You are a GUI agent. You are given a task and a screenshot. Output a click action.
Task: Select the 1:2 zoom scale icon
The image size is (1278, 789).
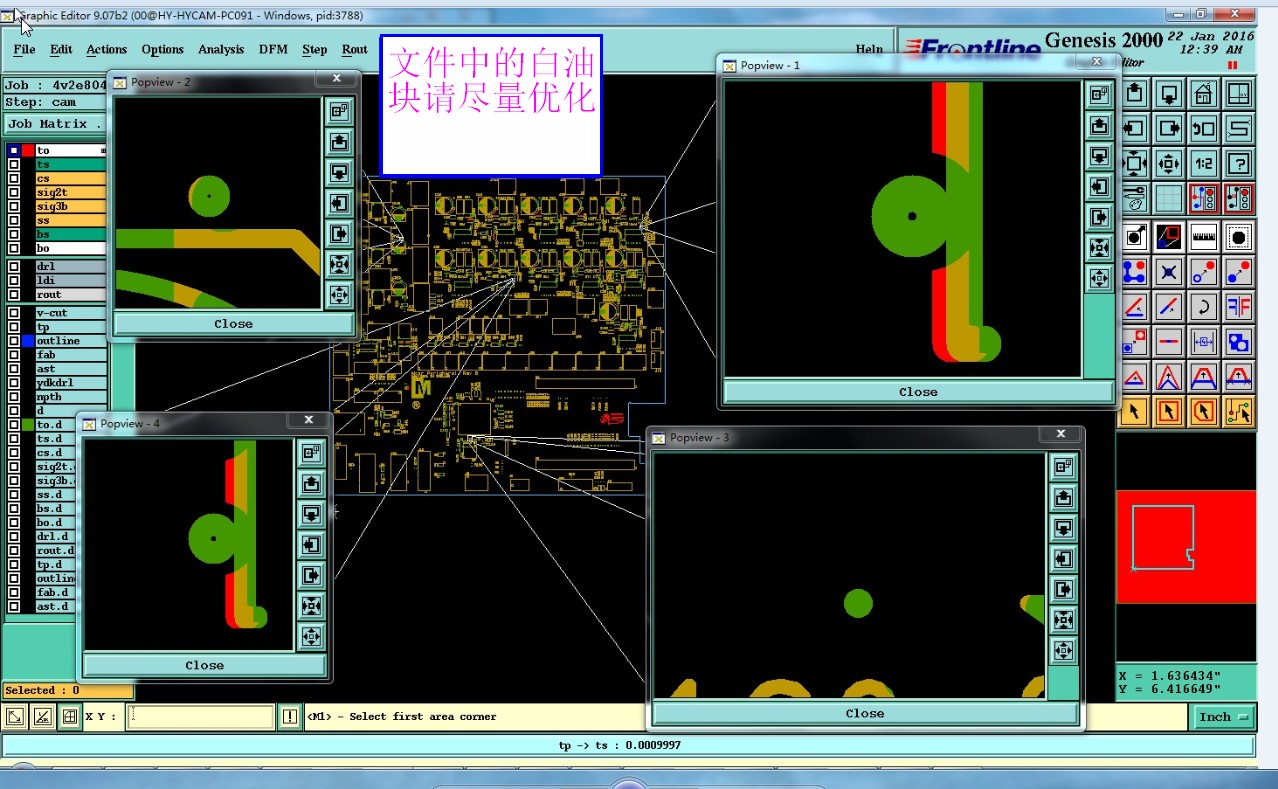coord(1204,163)
